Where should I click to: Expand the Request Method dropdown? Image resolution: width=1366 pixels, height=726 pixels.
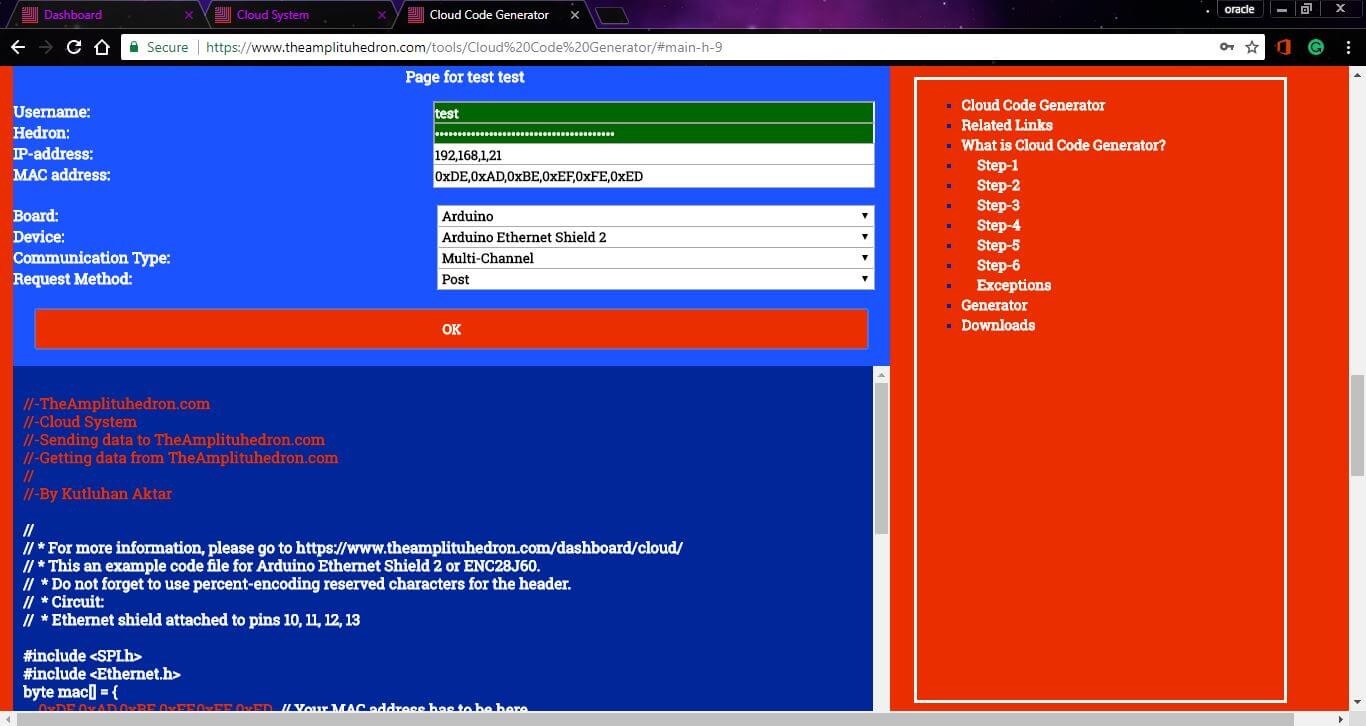tap(655, 279)
